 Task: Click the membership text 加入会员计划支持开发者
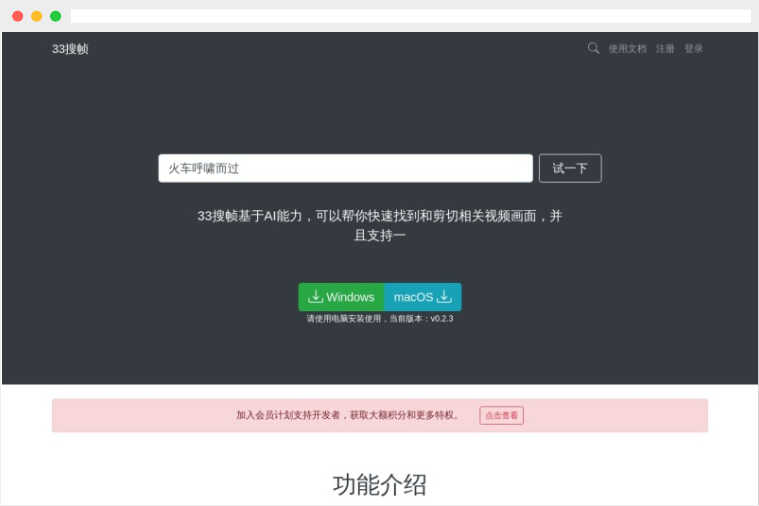[288, 415]
